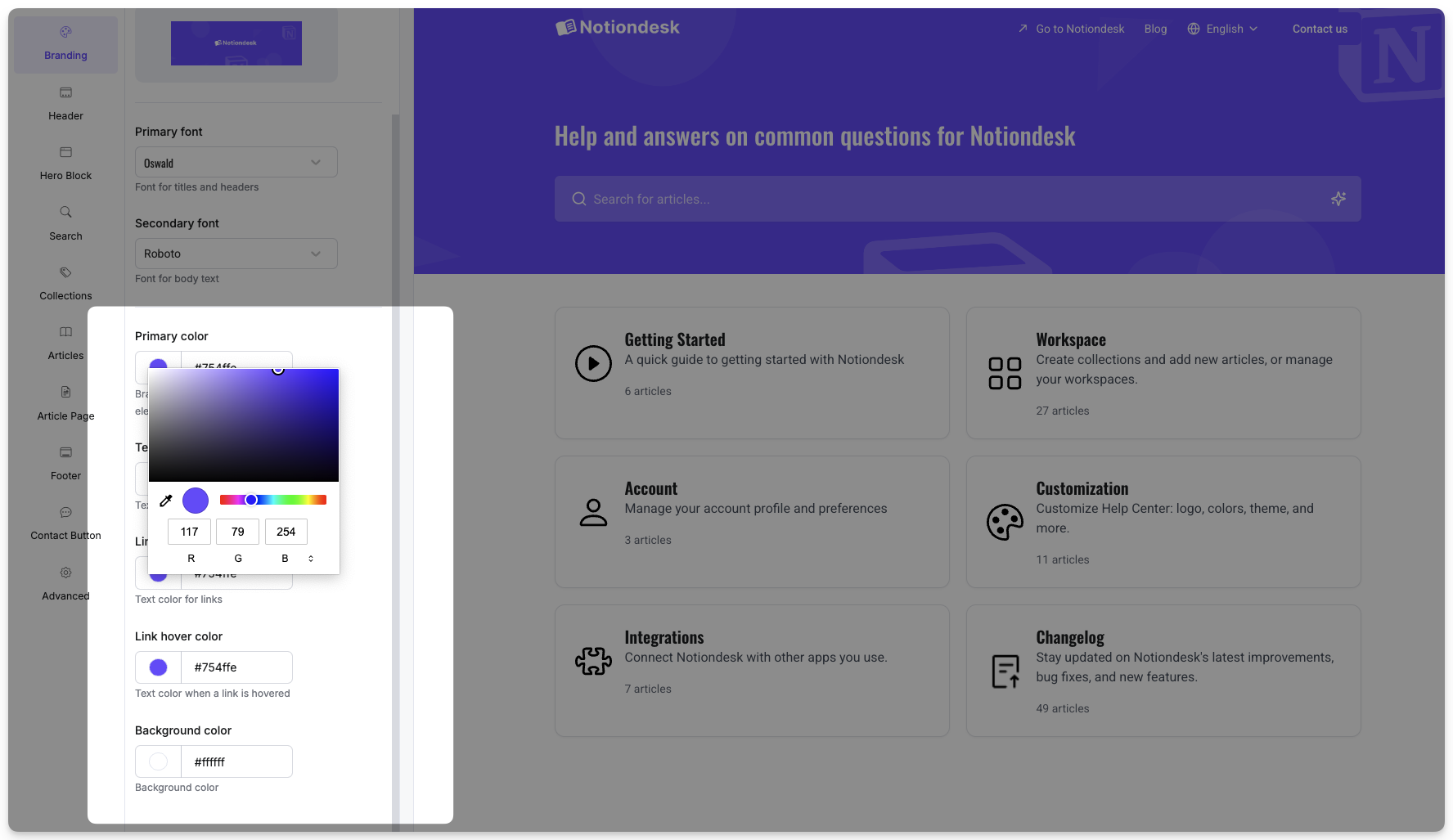Open the Primary font Oswald dropdown

[x=236, y=163]
